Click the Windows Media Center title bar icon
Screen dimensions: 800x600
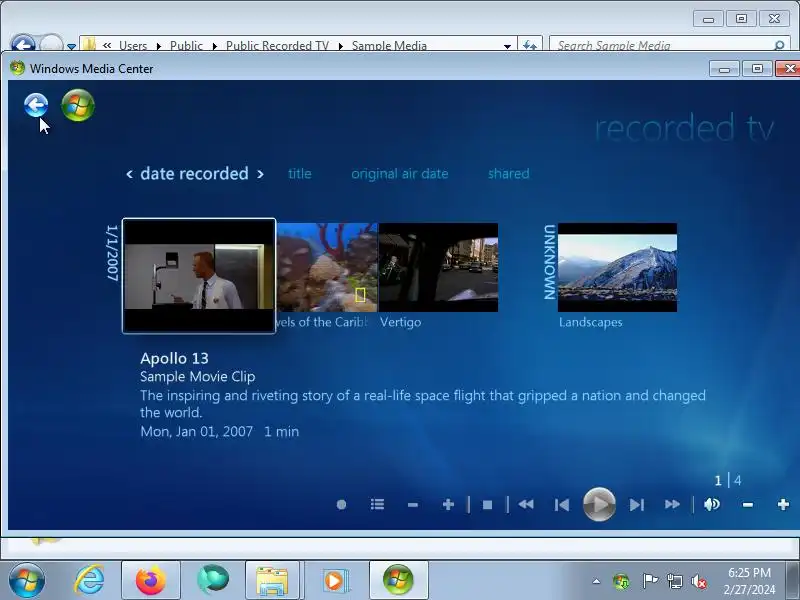pos(17,68)
